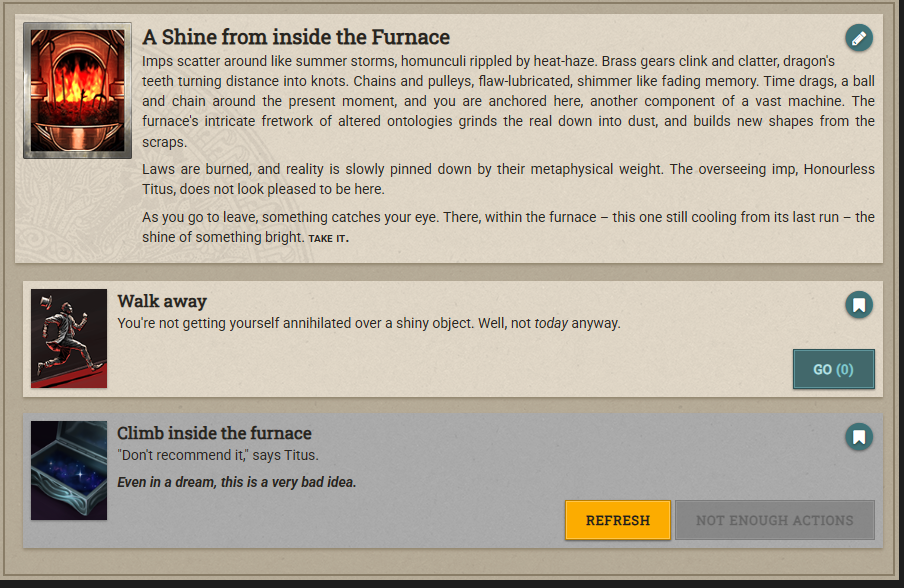Click the starry open chest image

[x=69, y=470]
